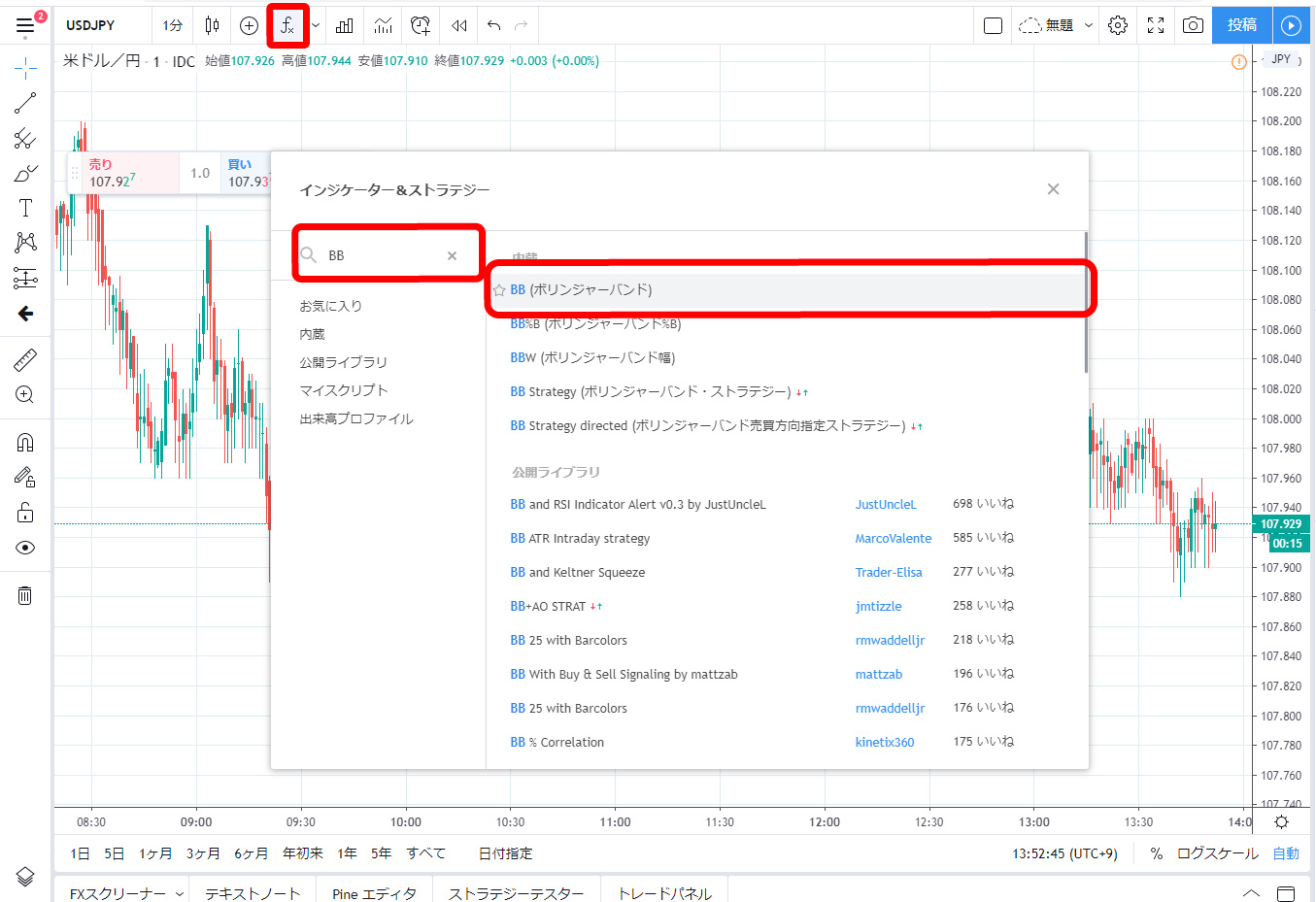This screenshot has width=1316, height=902.
Task: Select the ruler measure tool
Action: click(x=25, y=360)
